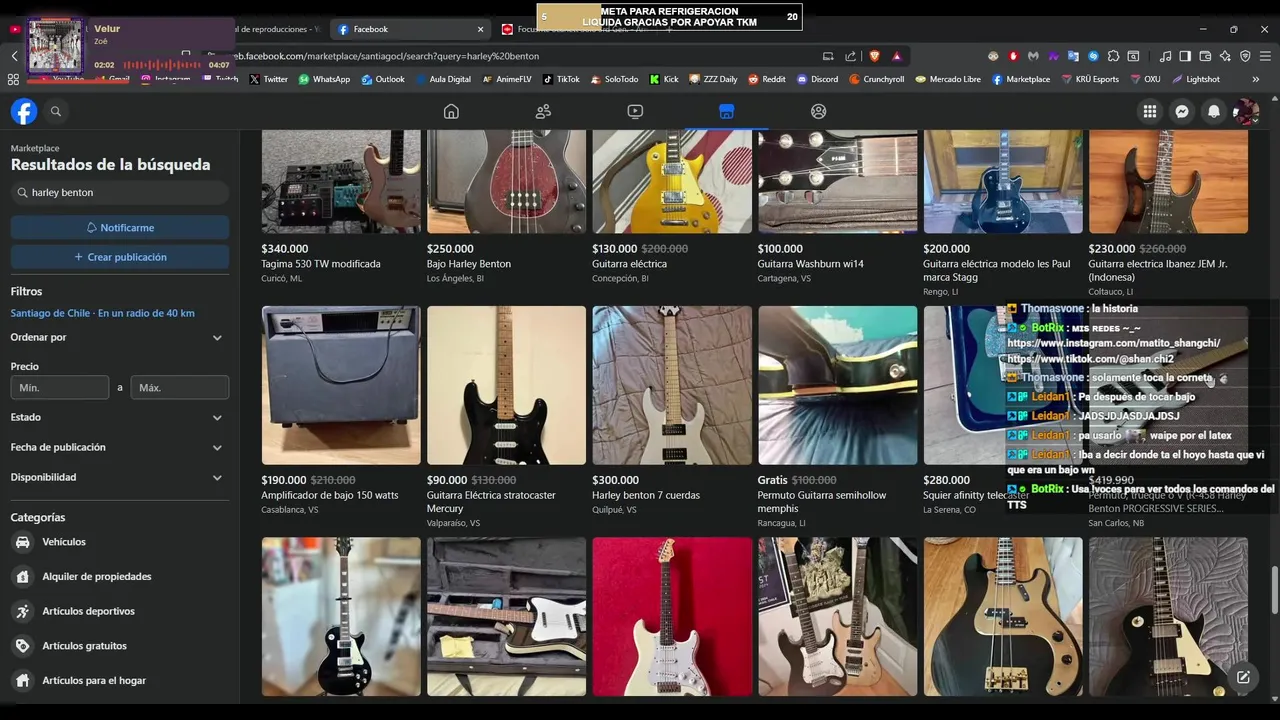
Task: Click the media control music note icon
Action: tap(1165, 56)
